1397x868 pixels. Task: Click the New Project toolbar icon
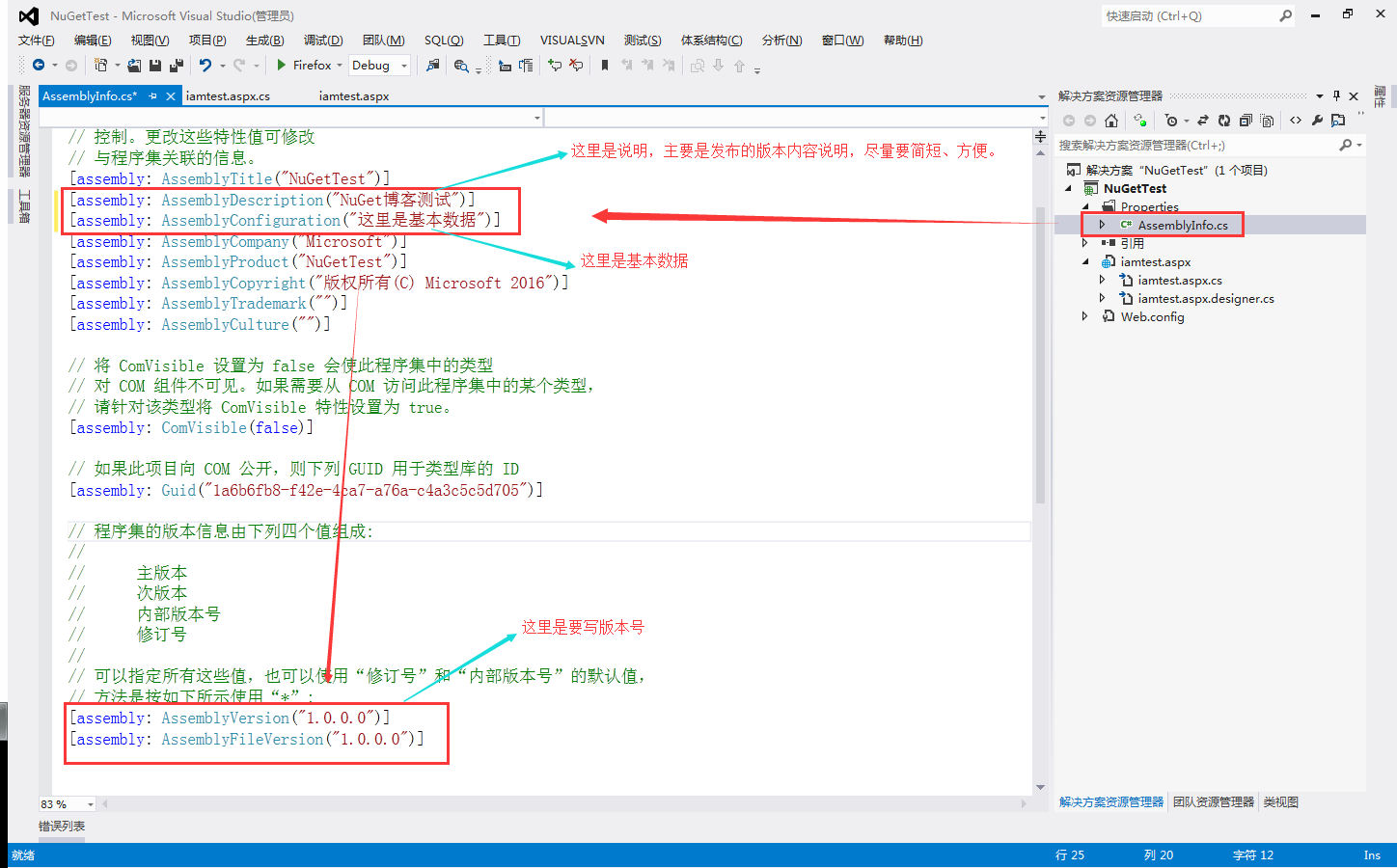click(x=100, y=66)
